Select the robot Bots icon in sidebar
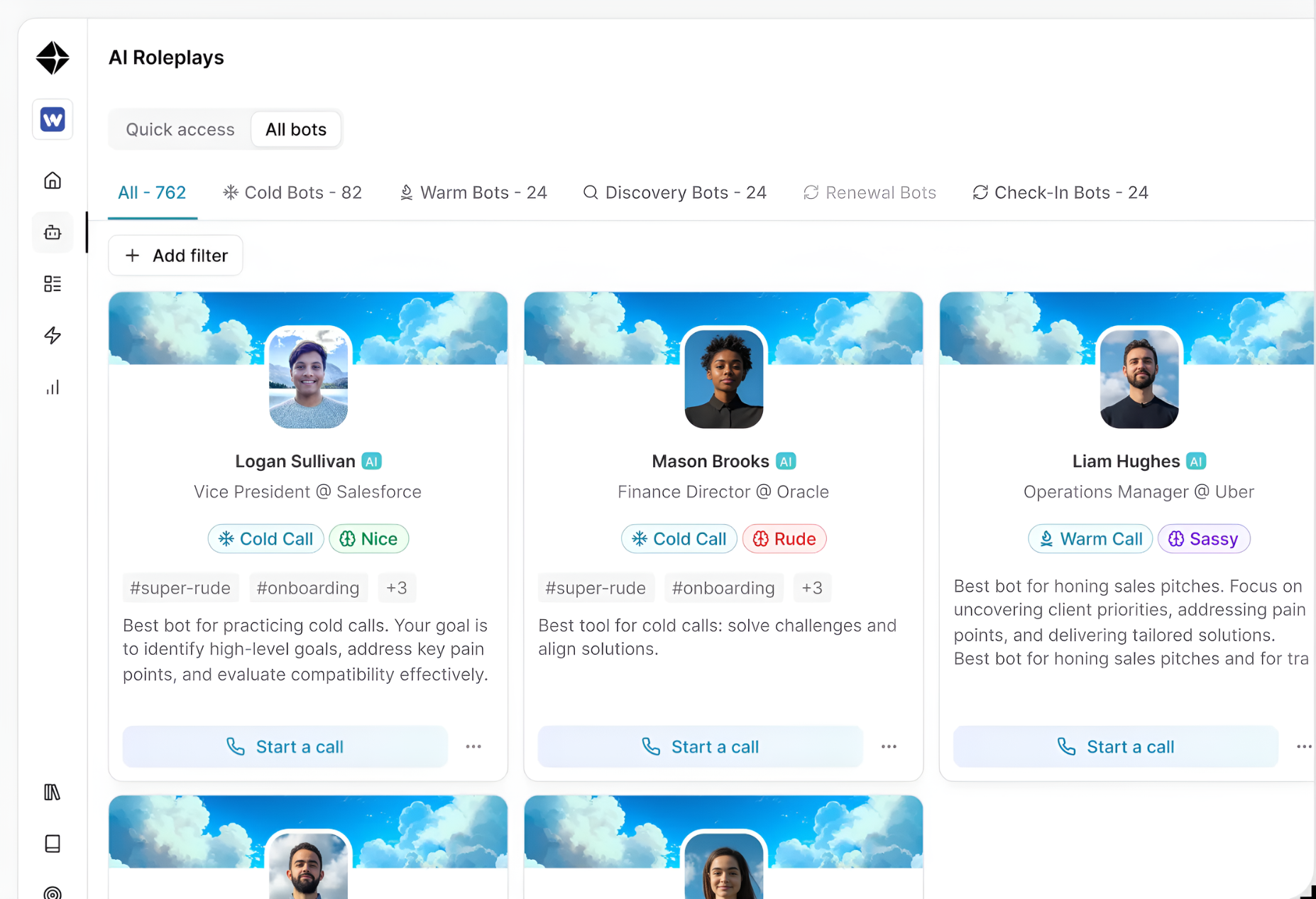The image size is (1316, 899). pos(53,232)
